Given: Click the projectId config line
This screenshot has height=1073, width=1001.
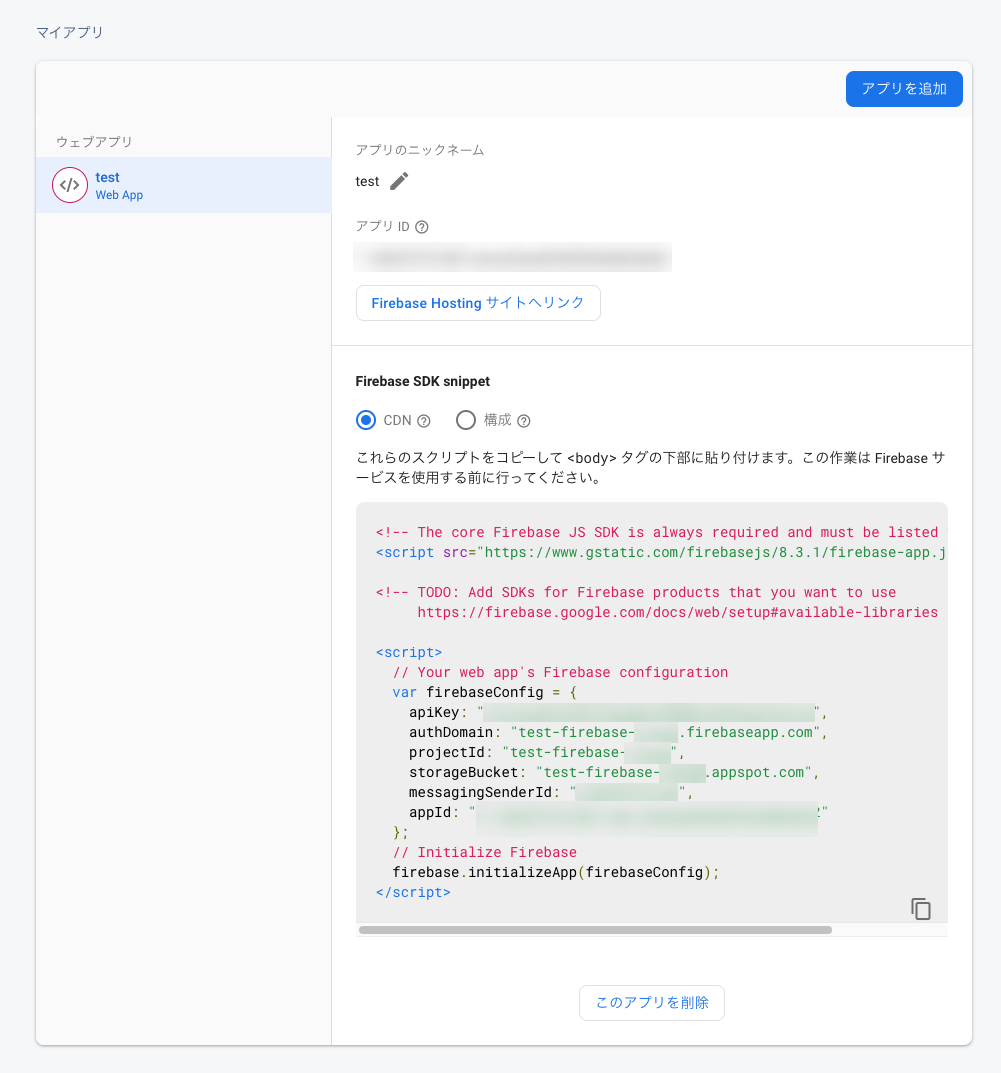Looking at the screenshot, I should pos(547,753).
